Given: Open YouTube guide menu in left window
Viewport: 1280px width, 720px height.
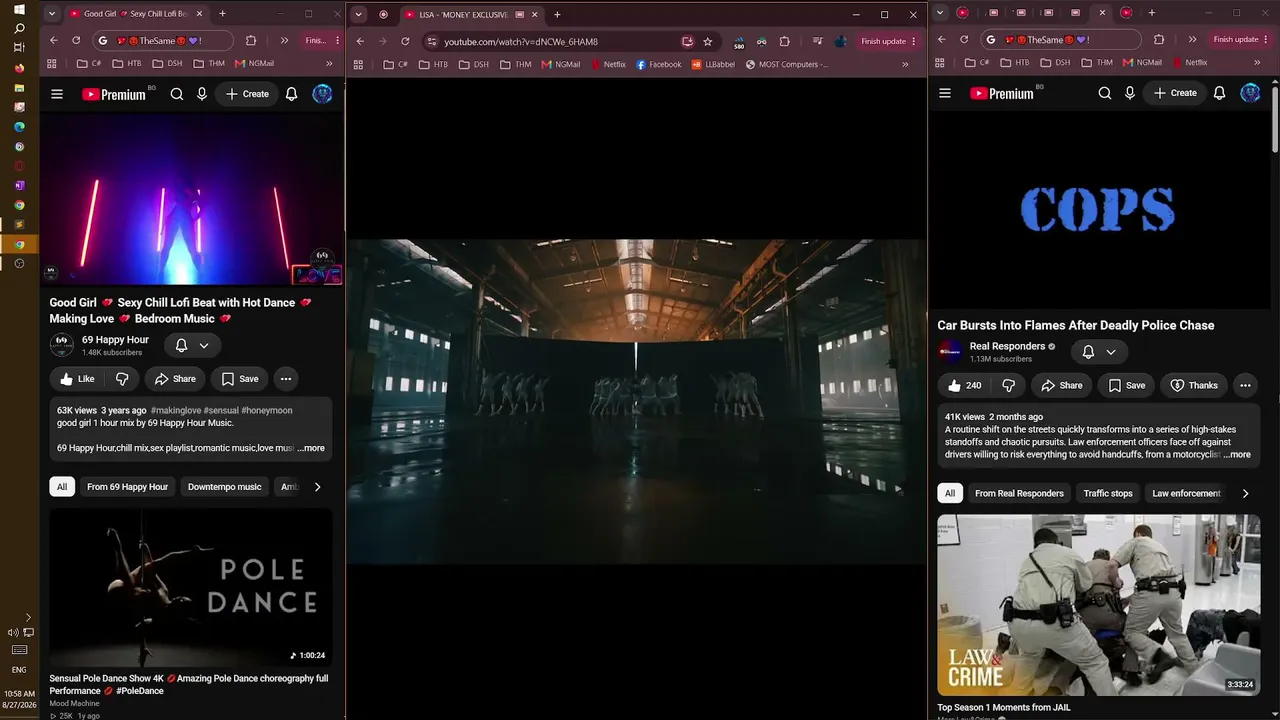Looking at the screenshot, I should [x=57, y=94].
